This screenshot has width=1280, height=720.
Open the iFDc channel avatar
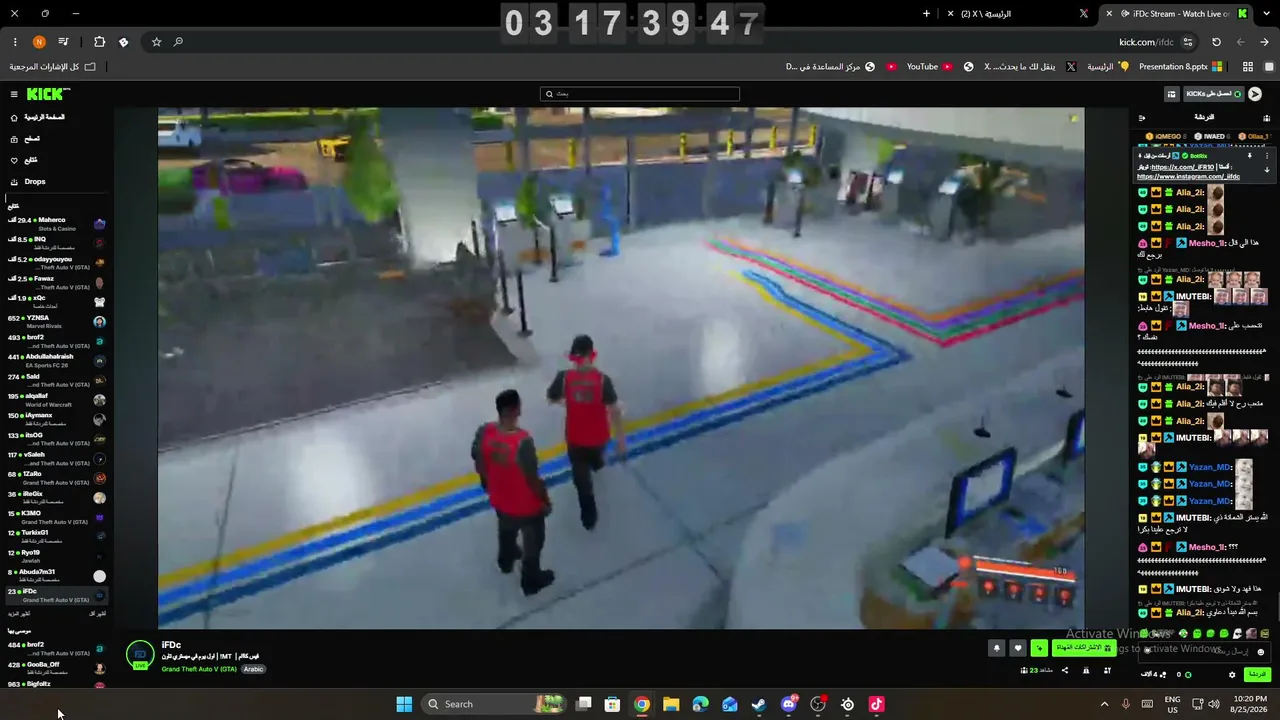point(140,655)
